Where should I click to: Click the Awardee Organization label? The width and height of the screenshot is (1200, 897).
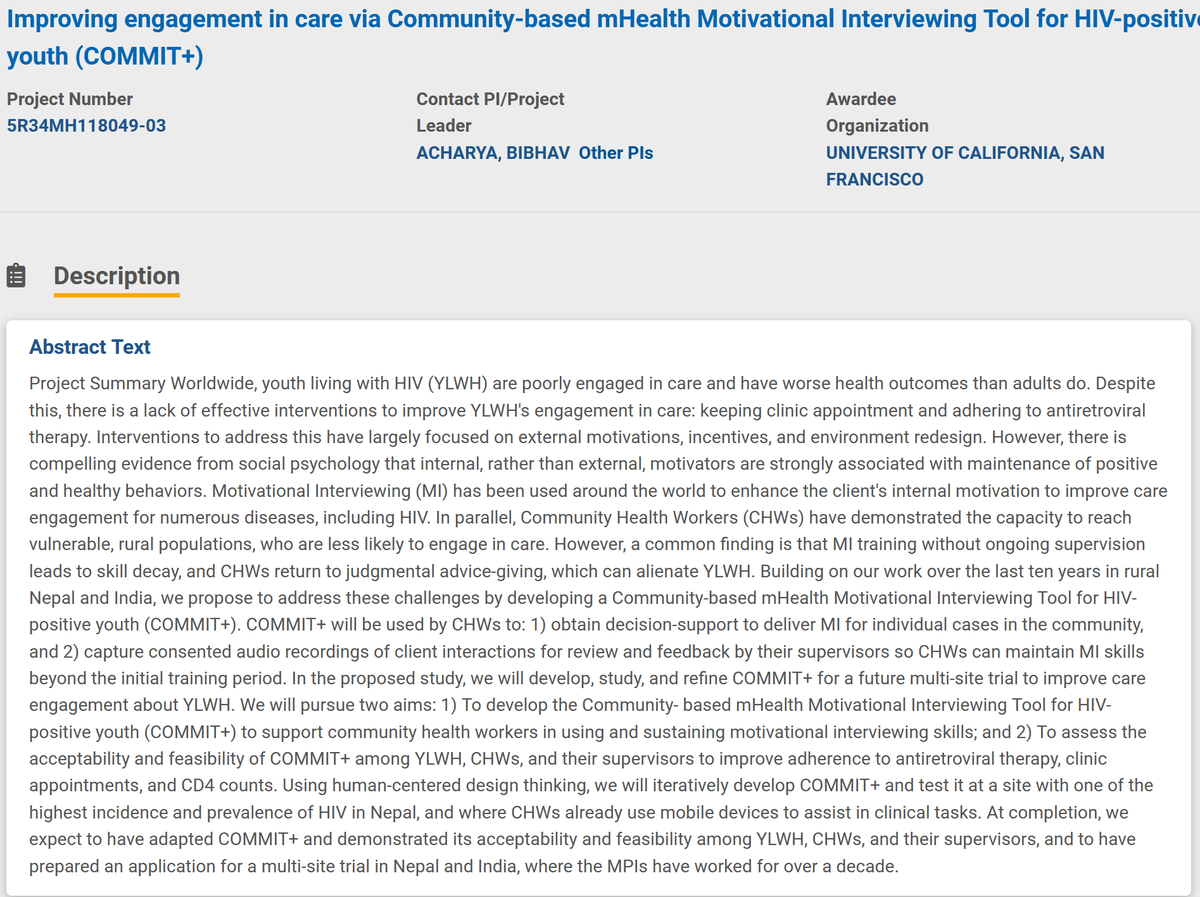pyautogui.click(x=877, y=112)
